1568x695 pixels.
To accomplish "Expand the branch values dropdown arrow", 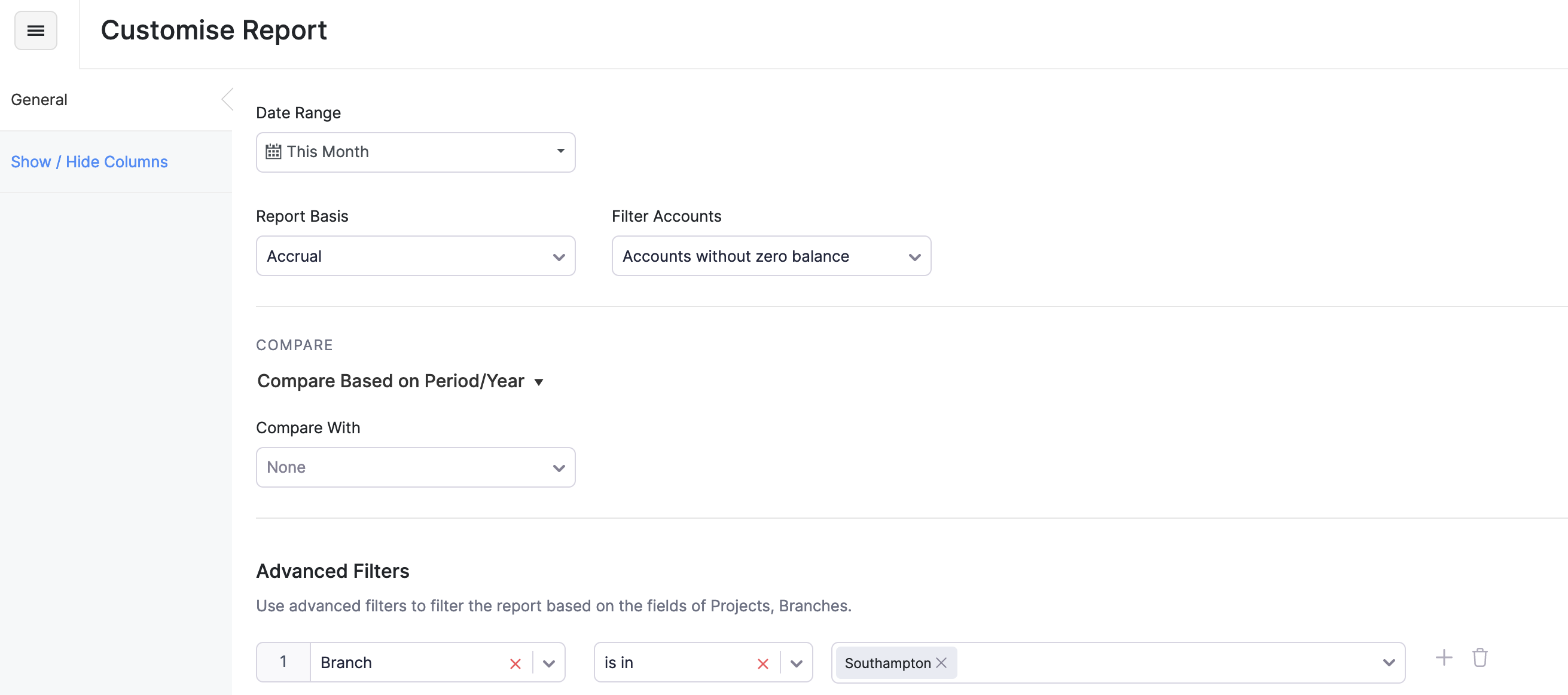I will pos(1388,662).
